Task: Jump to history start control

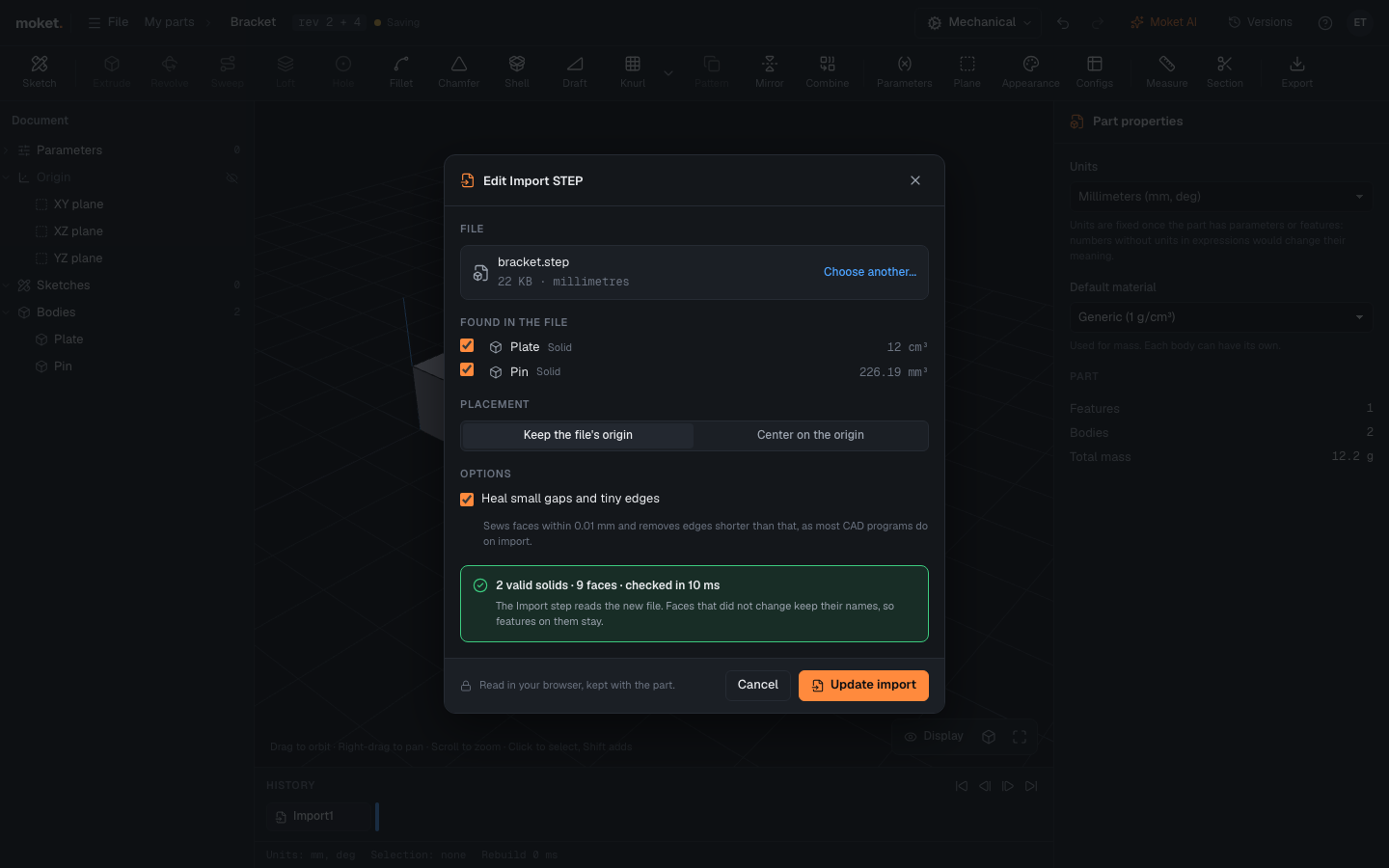Action: point(962,786)
